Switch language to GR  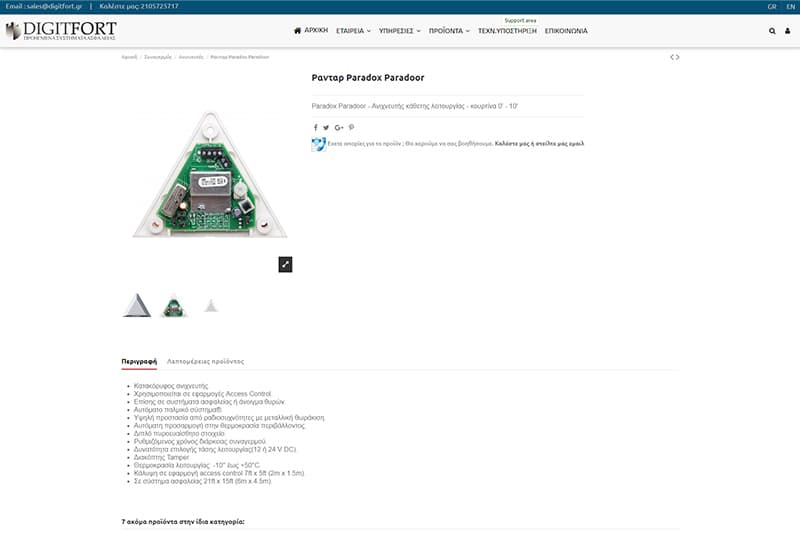pos(772,7)
